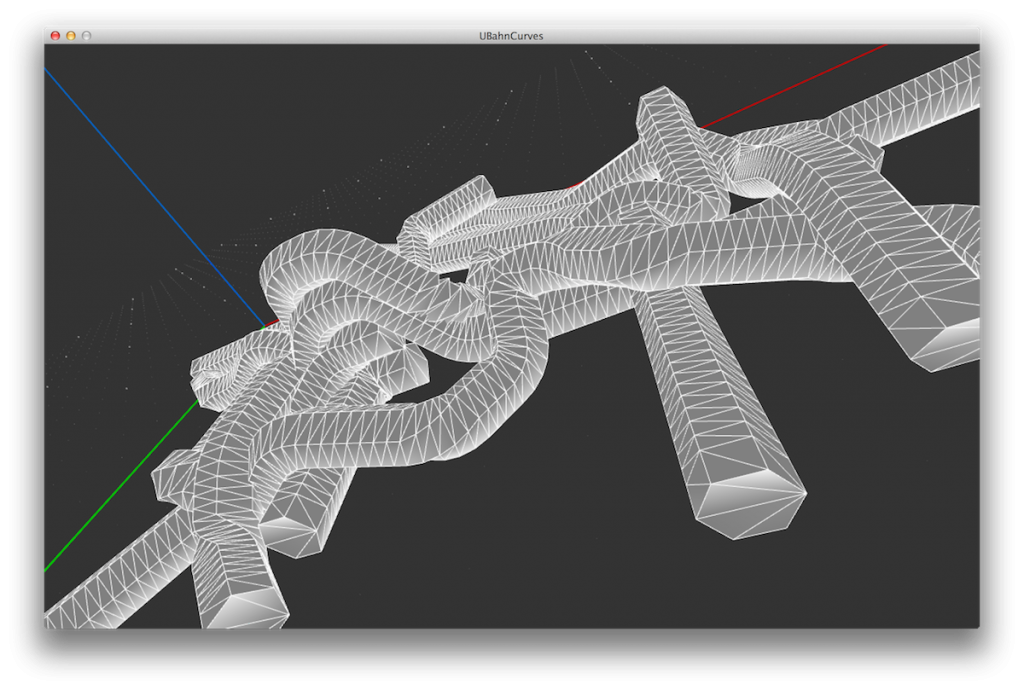Click the gray zoom button in title bar
The height and width of the screenshot is (690, 1024).
(x=86, y=36)
